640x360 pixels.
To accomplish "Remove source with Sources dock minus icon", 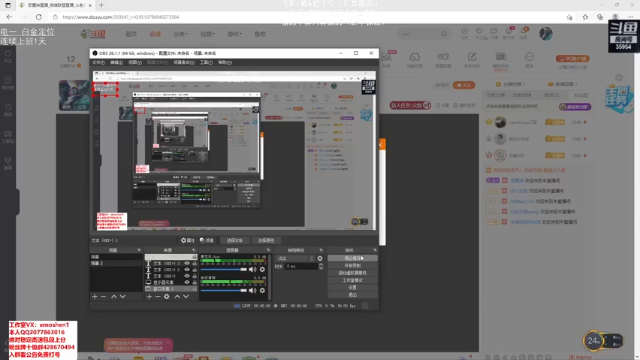I will (x=158, y=296).
